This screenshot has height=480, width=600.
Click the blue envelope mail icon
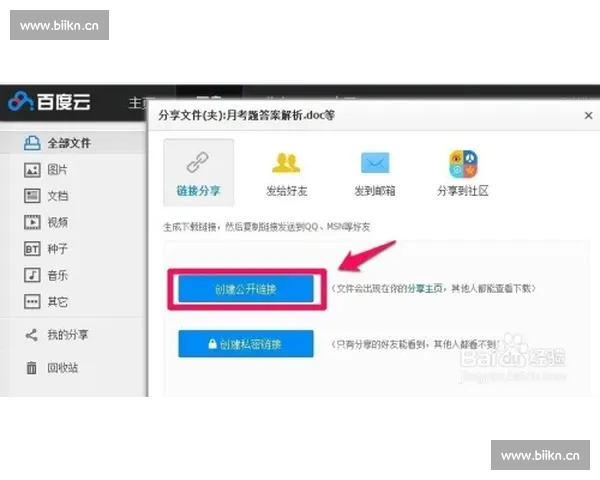point(375,163)
